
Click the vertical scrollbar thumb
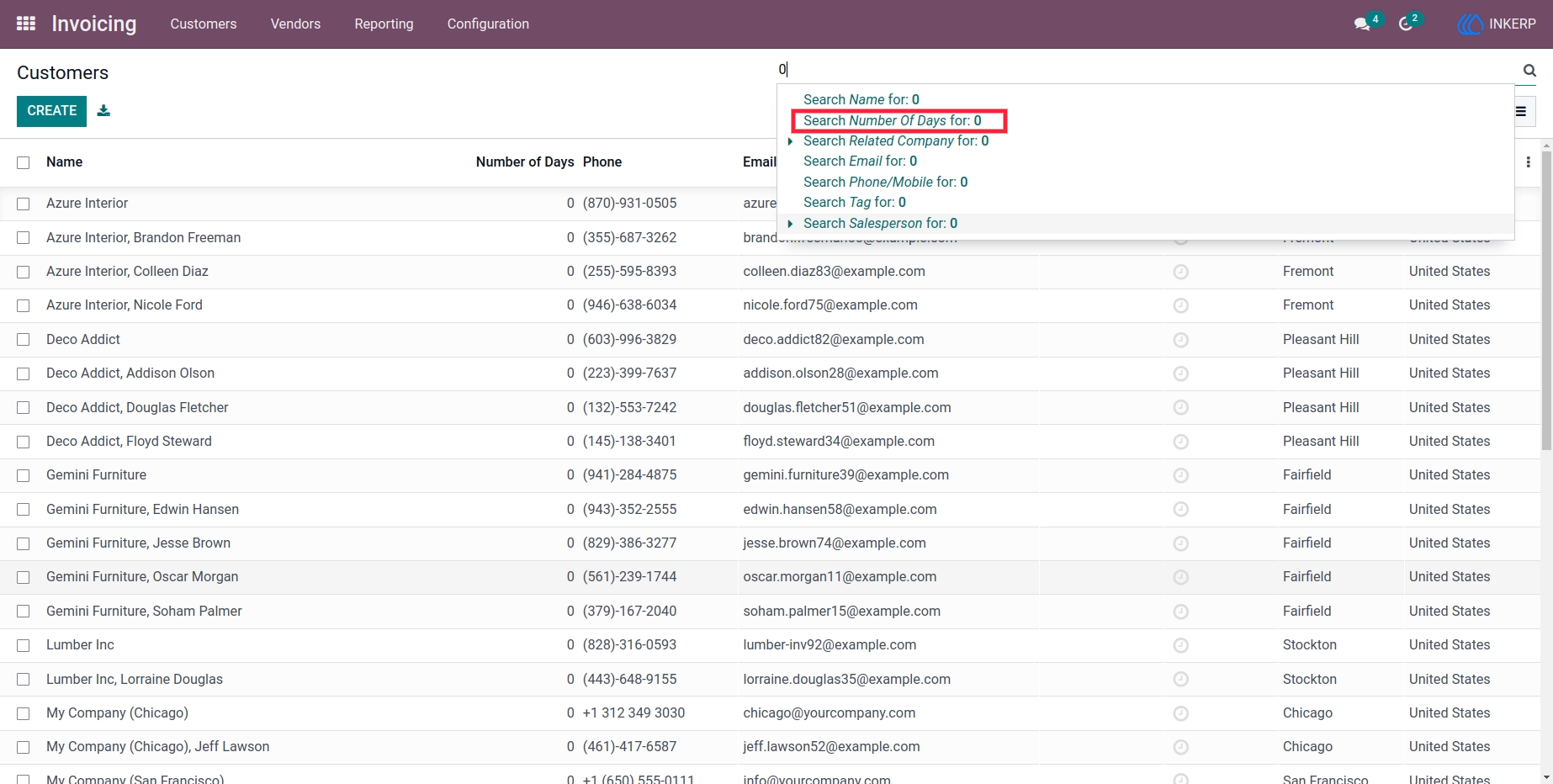(x=1546, y=299)
